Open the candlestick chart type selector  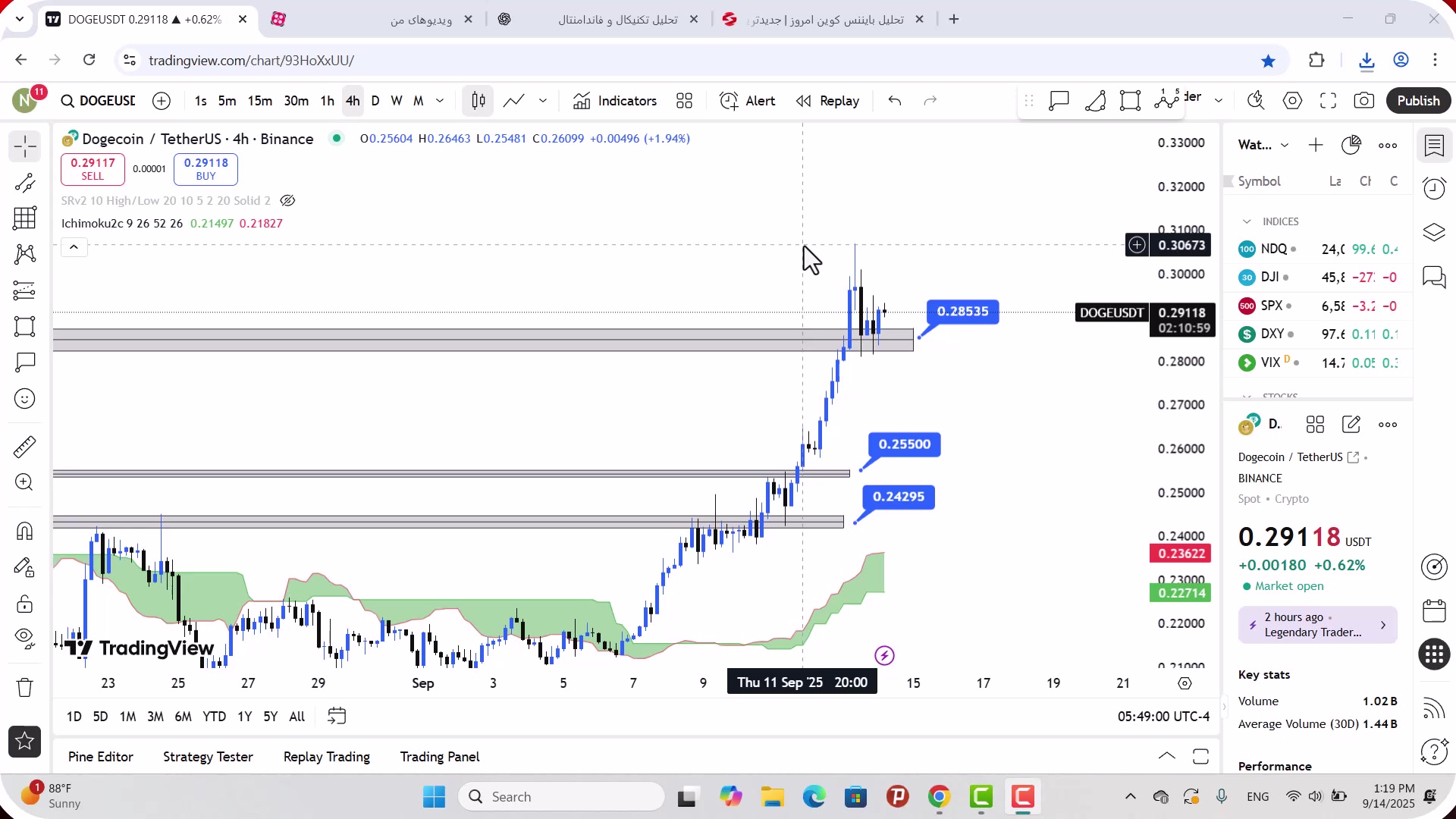tap(478, 101)
